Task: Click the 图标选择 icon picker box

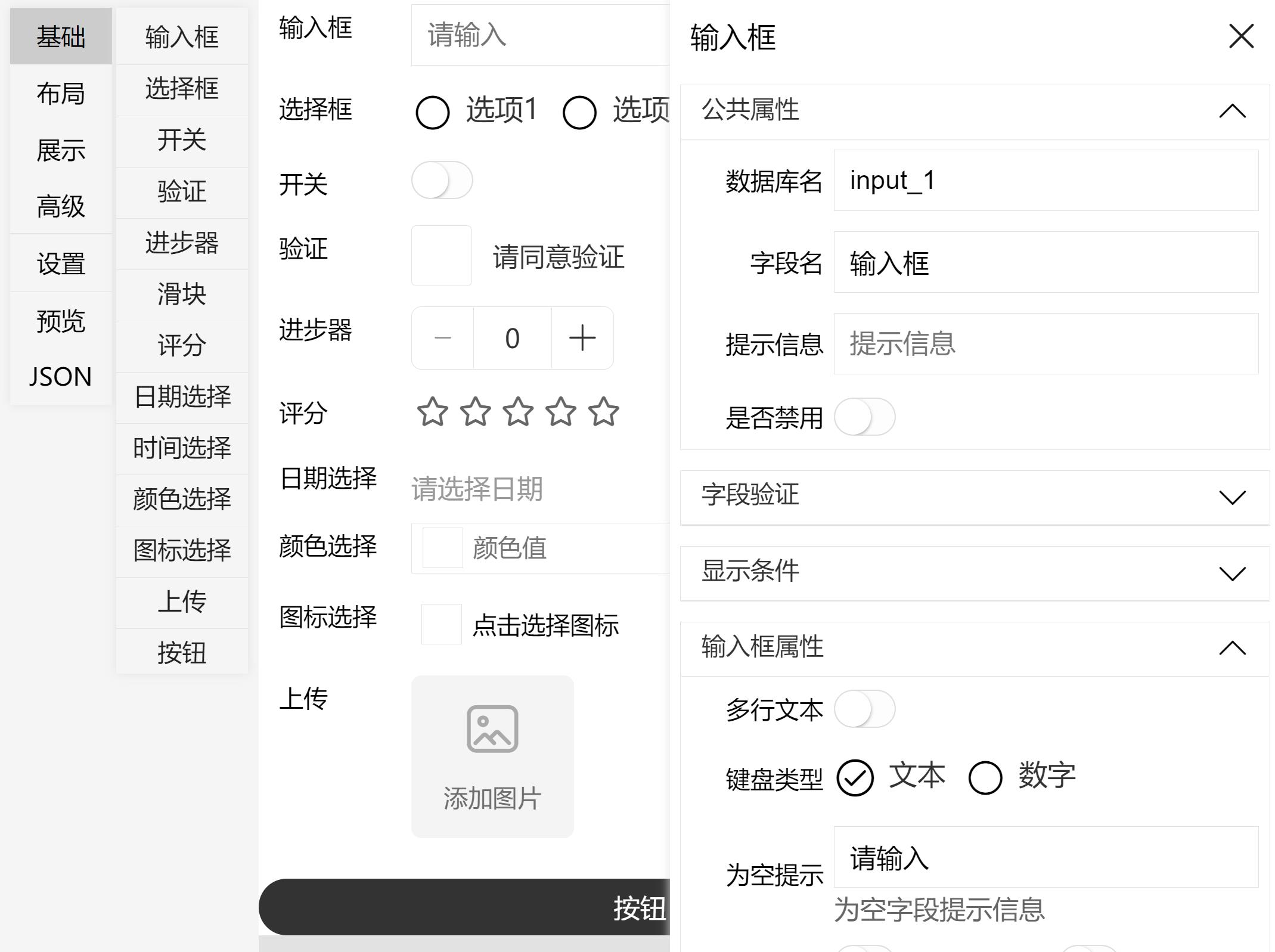Action: click(x=441, y=624)
